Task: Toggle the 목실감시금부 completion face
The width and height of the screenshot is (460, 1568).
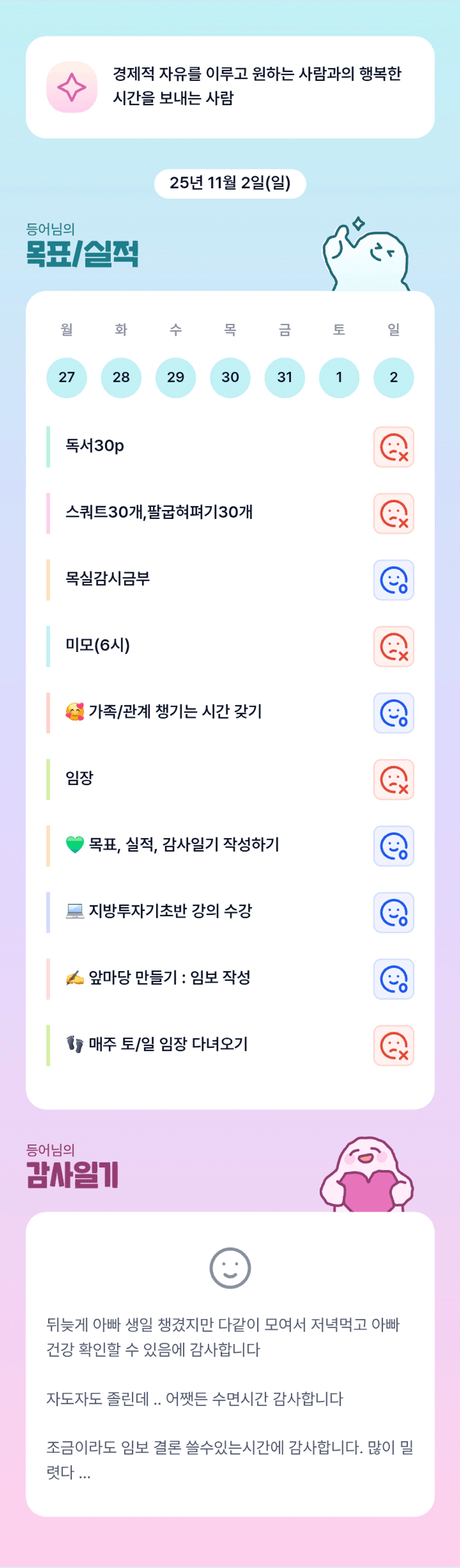Action: (x=393, y=580)
